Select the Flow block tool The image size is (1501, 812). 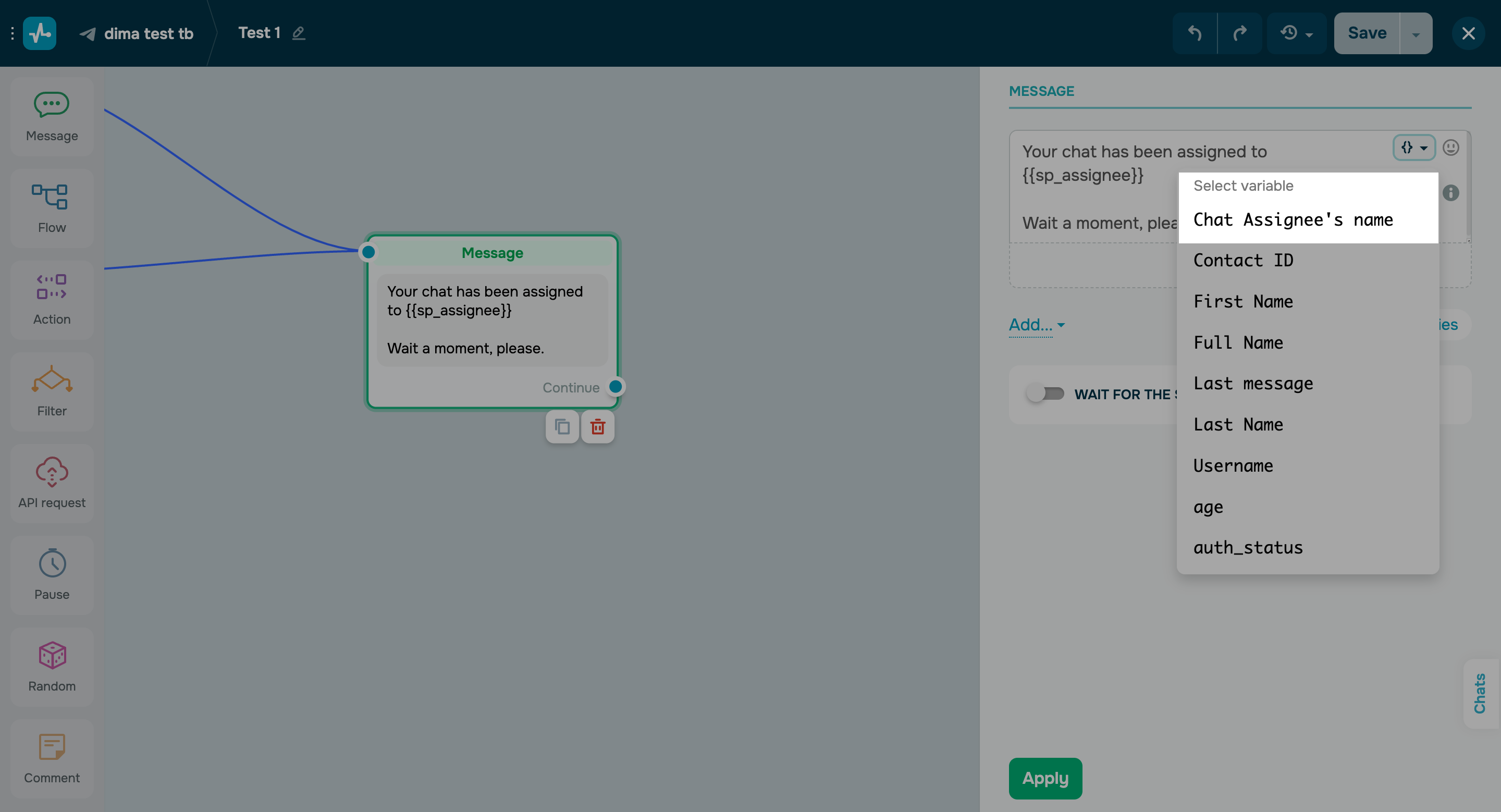(x=52, y=208)
